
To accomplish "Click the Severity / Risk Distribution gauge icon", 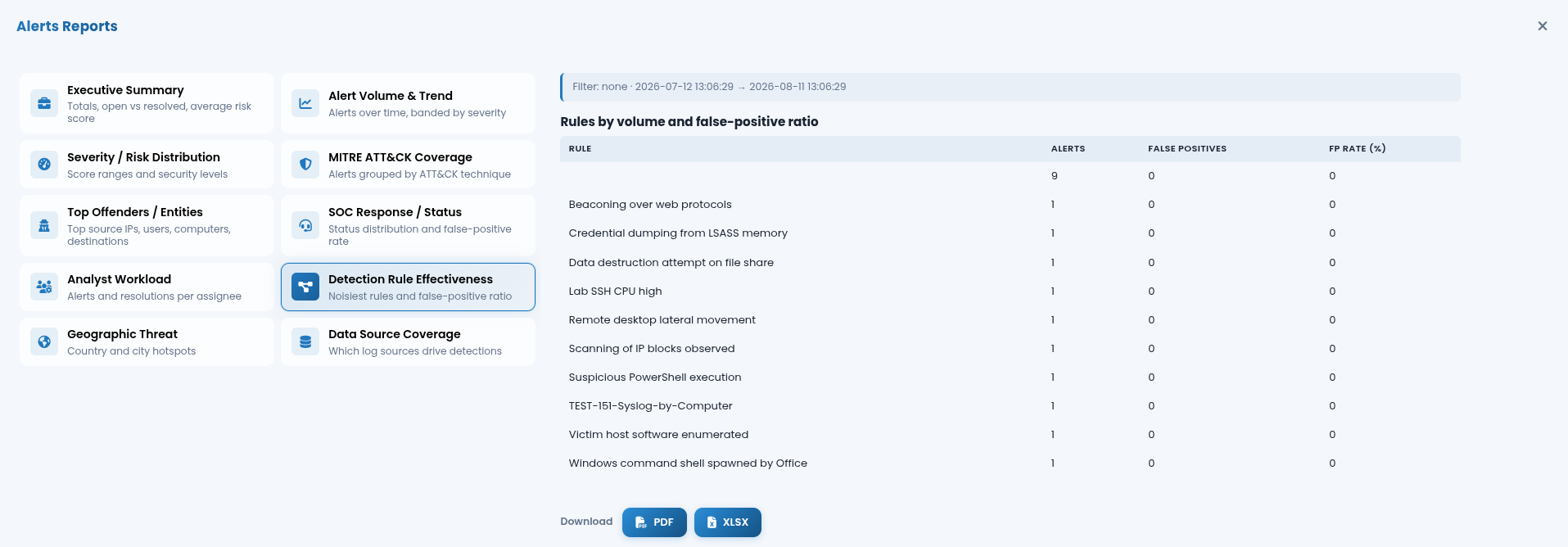I will pyautogui.click(x=44, y=165).
